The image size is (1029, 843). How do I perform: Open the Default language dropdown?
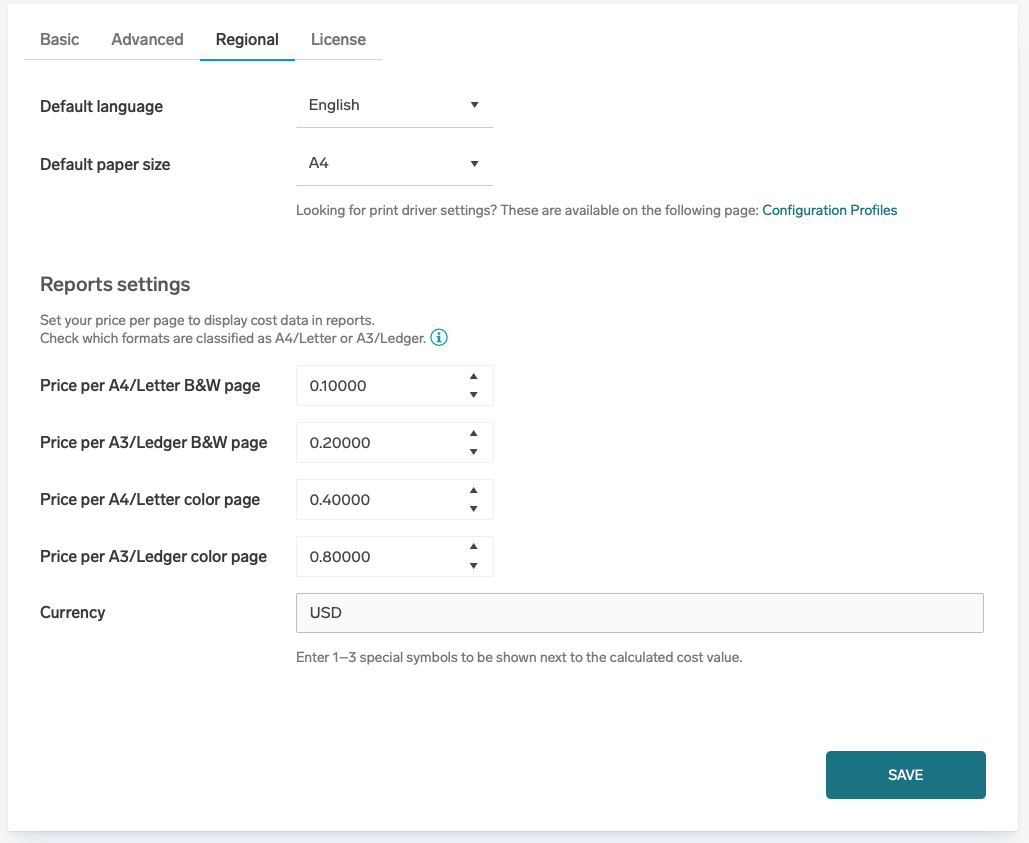(394, 106)
